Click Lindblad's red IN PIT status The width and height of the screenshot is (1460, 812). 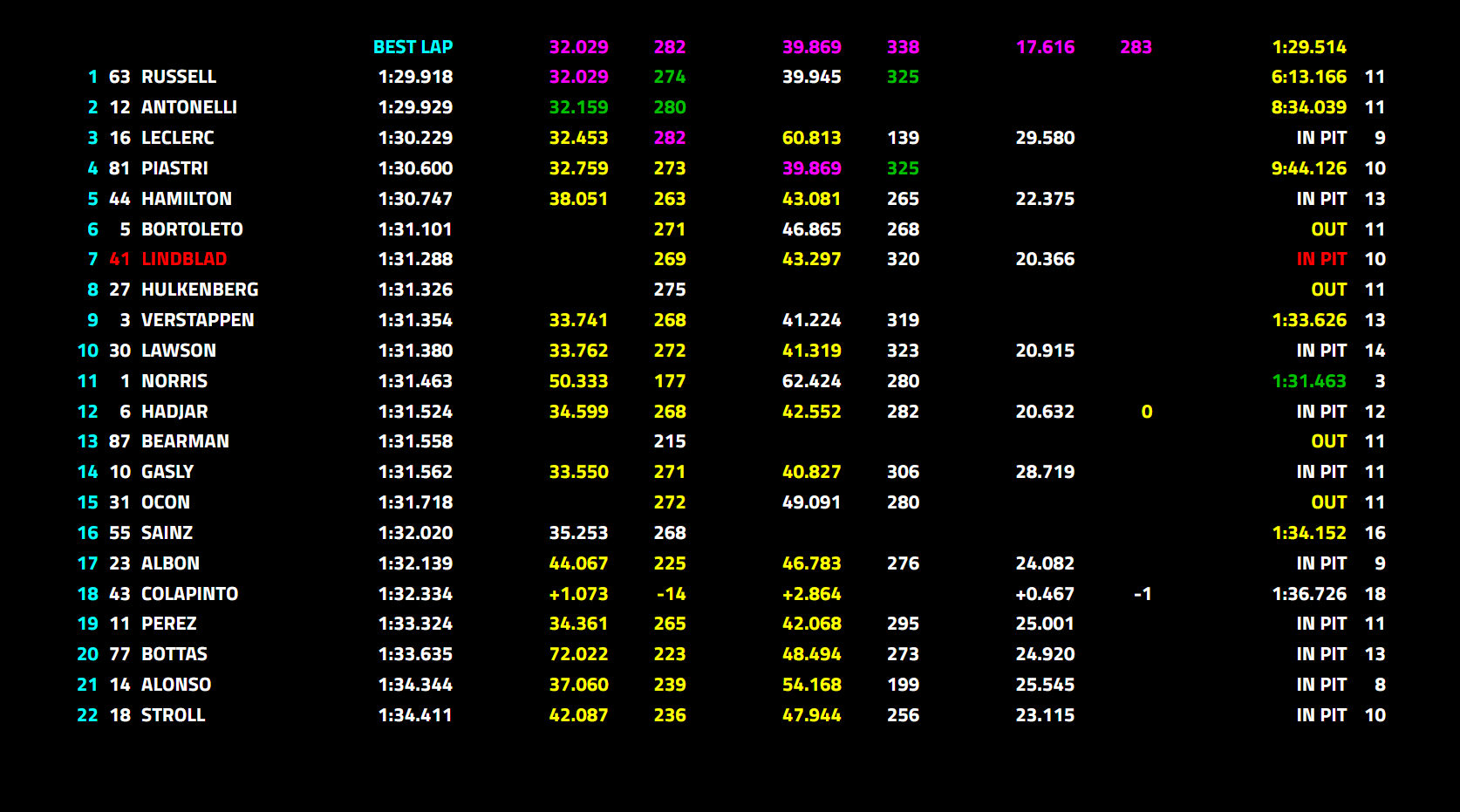[1320, 259]
